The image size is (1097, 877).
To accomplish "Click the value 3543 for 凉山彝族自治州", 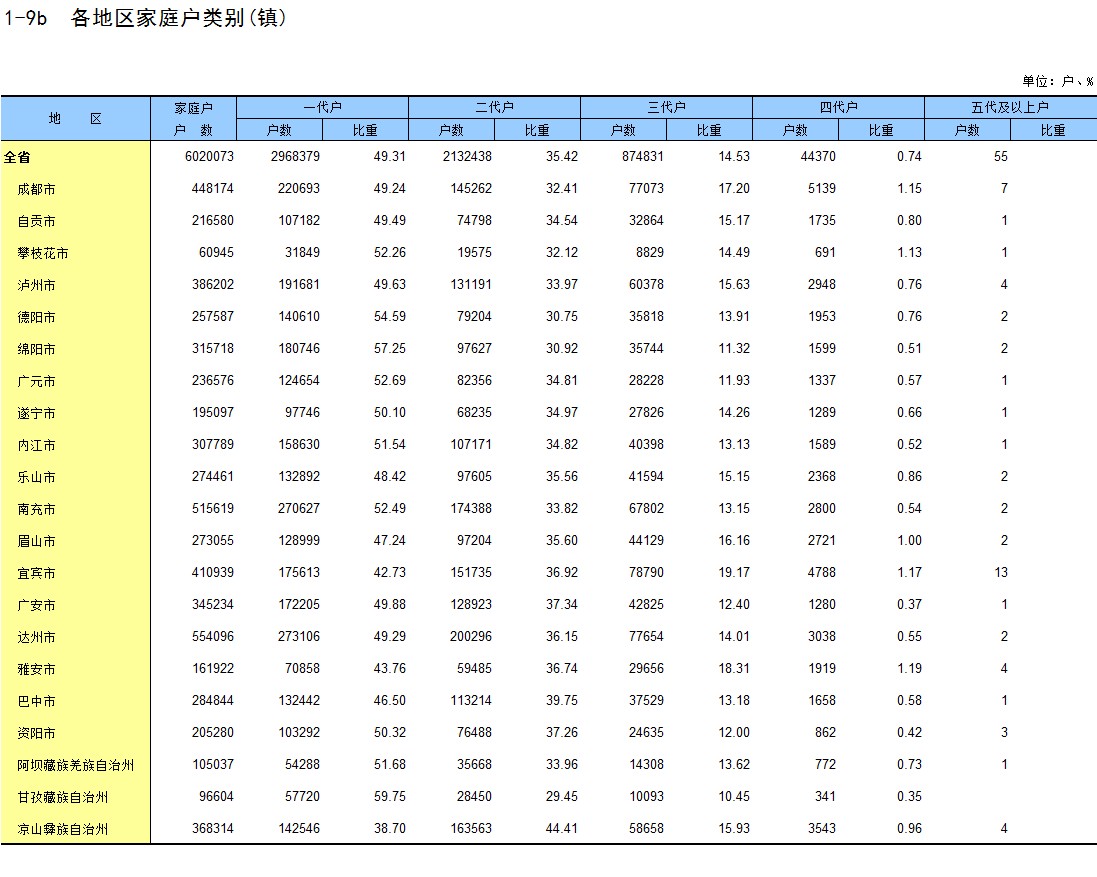I will [822, 829].
